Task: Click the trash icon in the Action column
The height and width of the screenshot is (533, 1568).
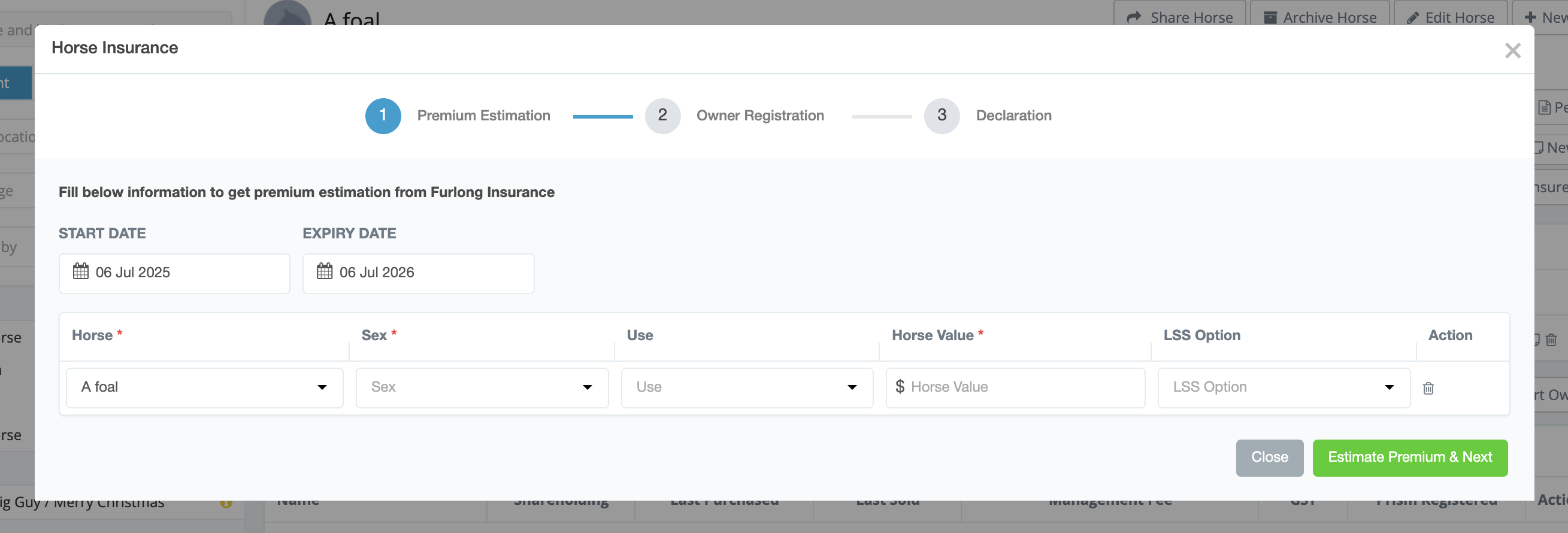Action: (x=1428, y=388)
